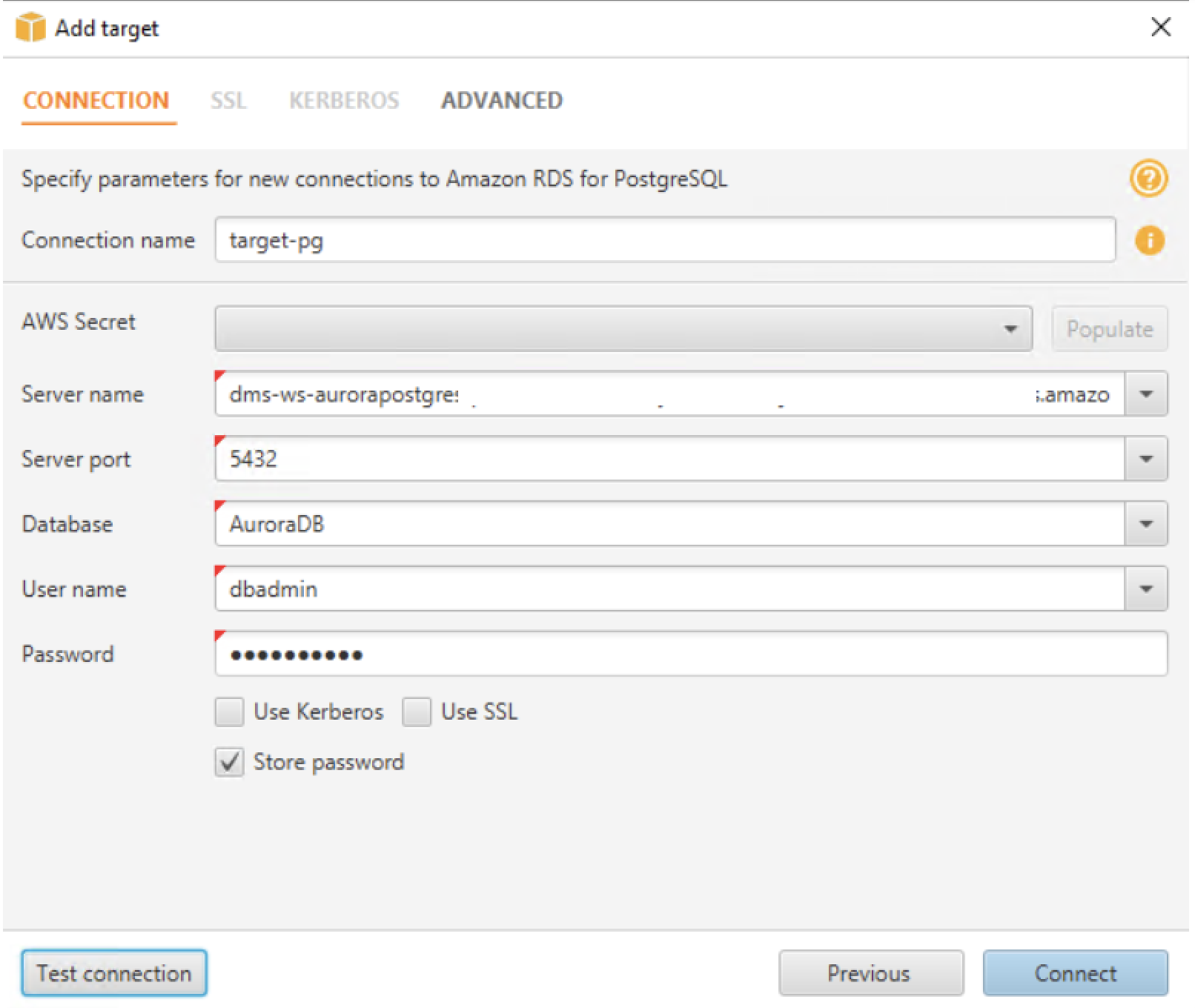Viewport: 1195px width, 1008px height.
Task: Uncheck the Store password checkbox
Action: [x=229, y=762]
